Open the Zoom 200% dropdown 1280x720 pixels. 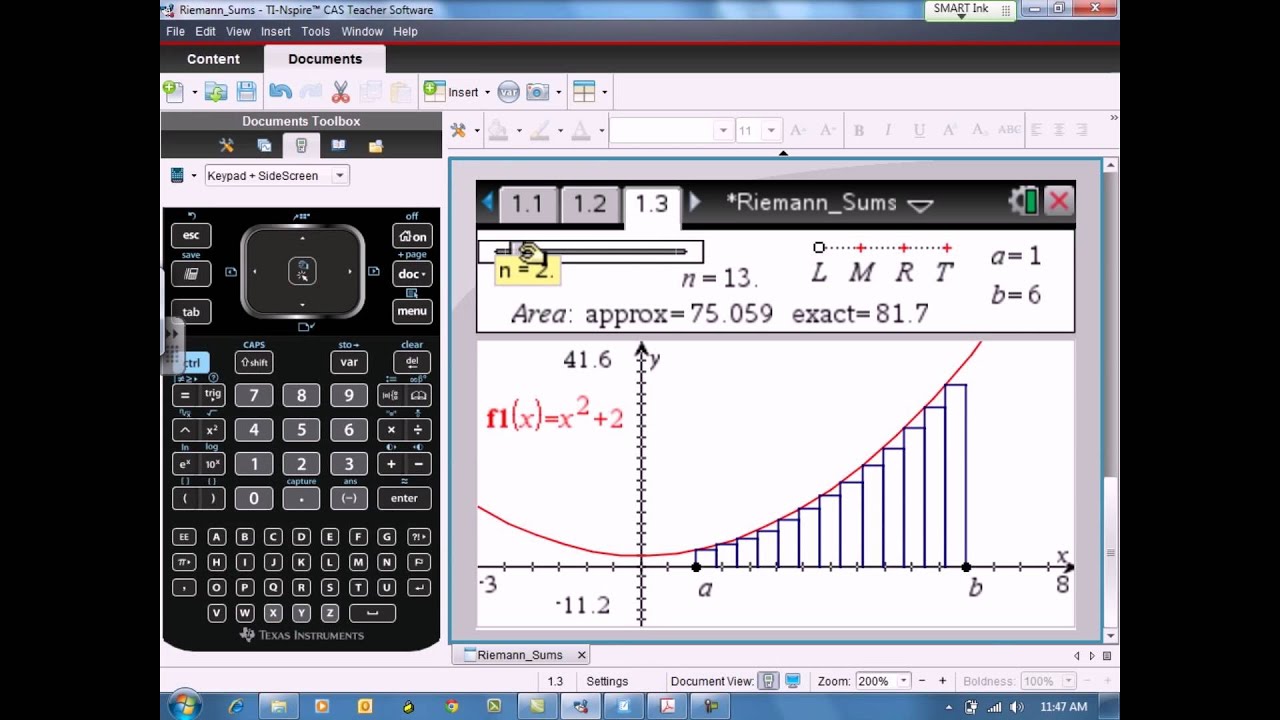point(903,681)
